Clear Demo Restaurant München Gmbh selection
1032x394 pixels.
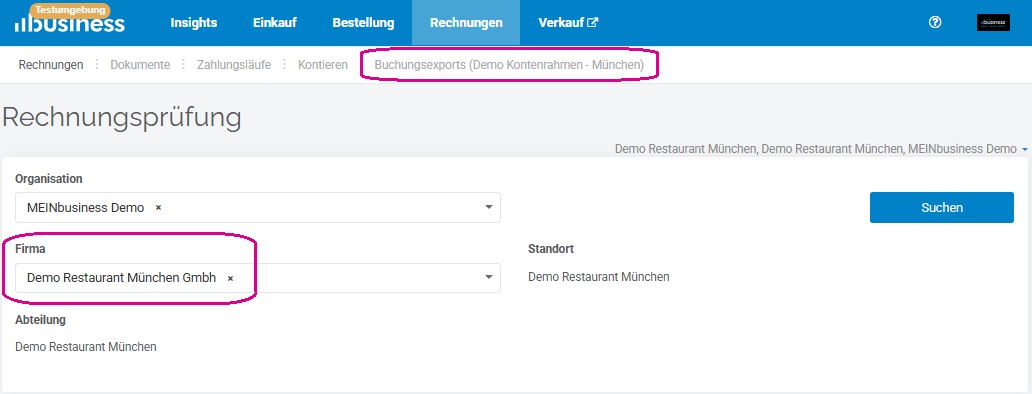(230, 278)
